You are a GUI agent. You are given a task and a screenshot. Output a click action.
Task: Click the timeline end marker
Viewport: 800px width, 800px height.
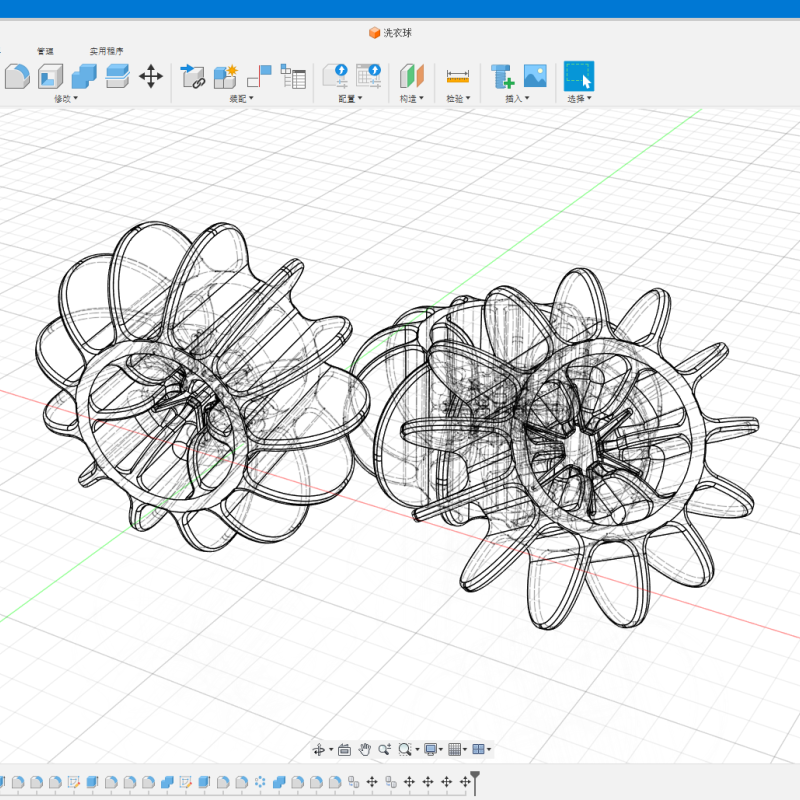coord(476,782)
